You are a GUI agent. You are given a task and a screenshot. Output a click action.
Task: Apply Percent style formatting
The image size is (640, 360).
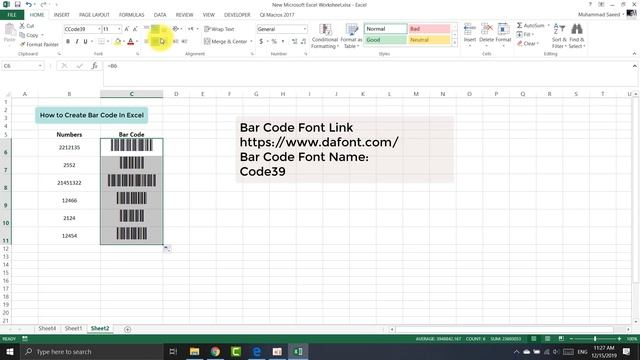(x=274, y=41)
